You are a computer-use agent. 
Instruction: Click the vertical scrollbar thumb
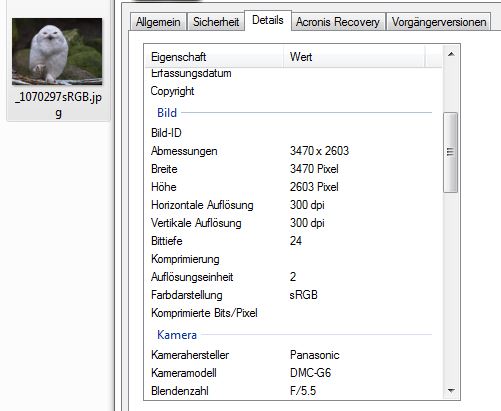[450, 152]
